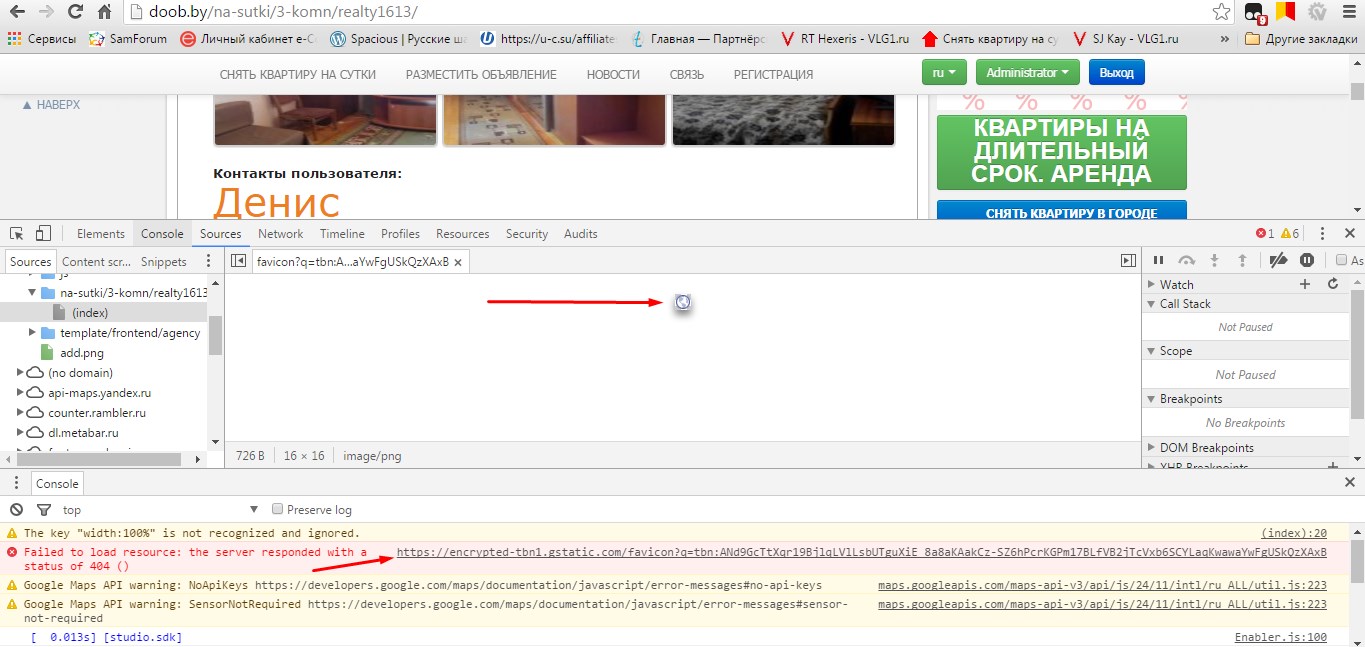The width and height of the screenshot is (1365, 647).
Task: Switch to the Network panel tab
Action: (280, 233)
